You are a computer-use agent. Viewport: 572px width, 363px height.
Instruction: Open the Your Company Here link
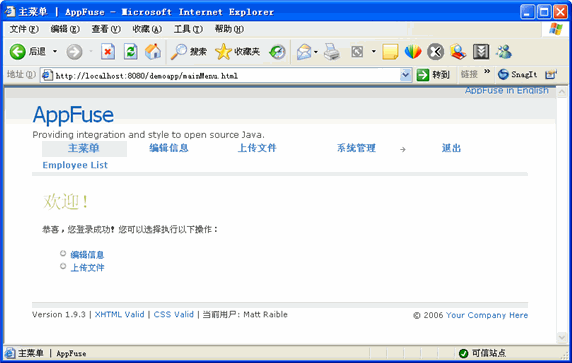(x=487, y=315)
